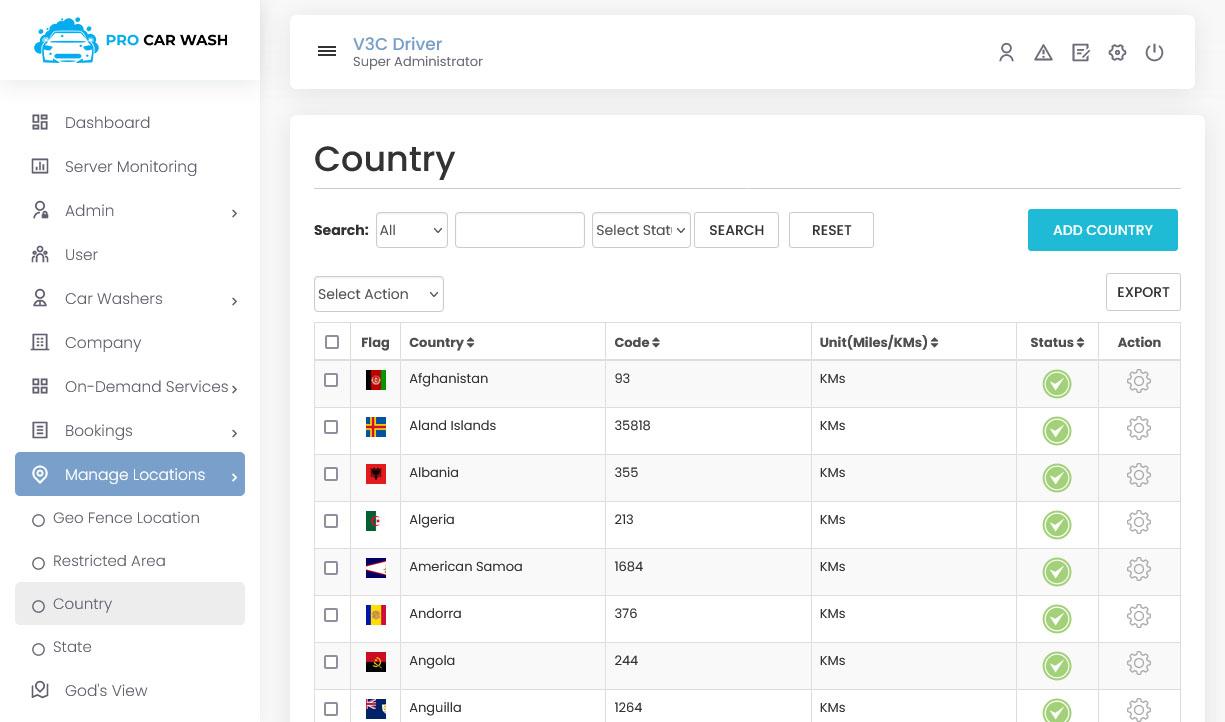Click the green status icon for Aland Islands

point(1057,431)
